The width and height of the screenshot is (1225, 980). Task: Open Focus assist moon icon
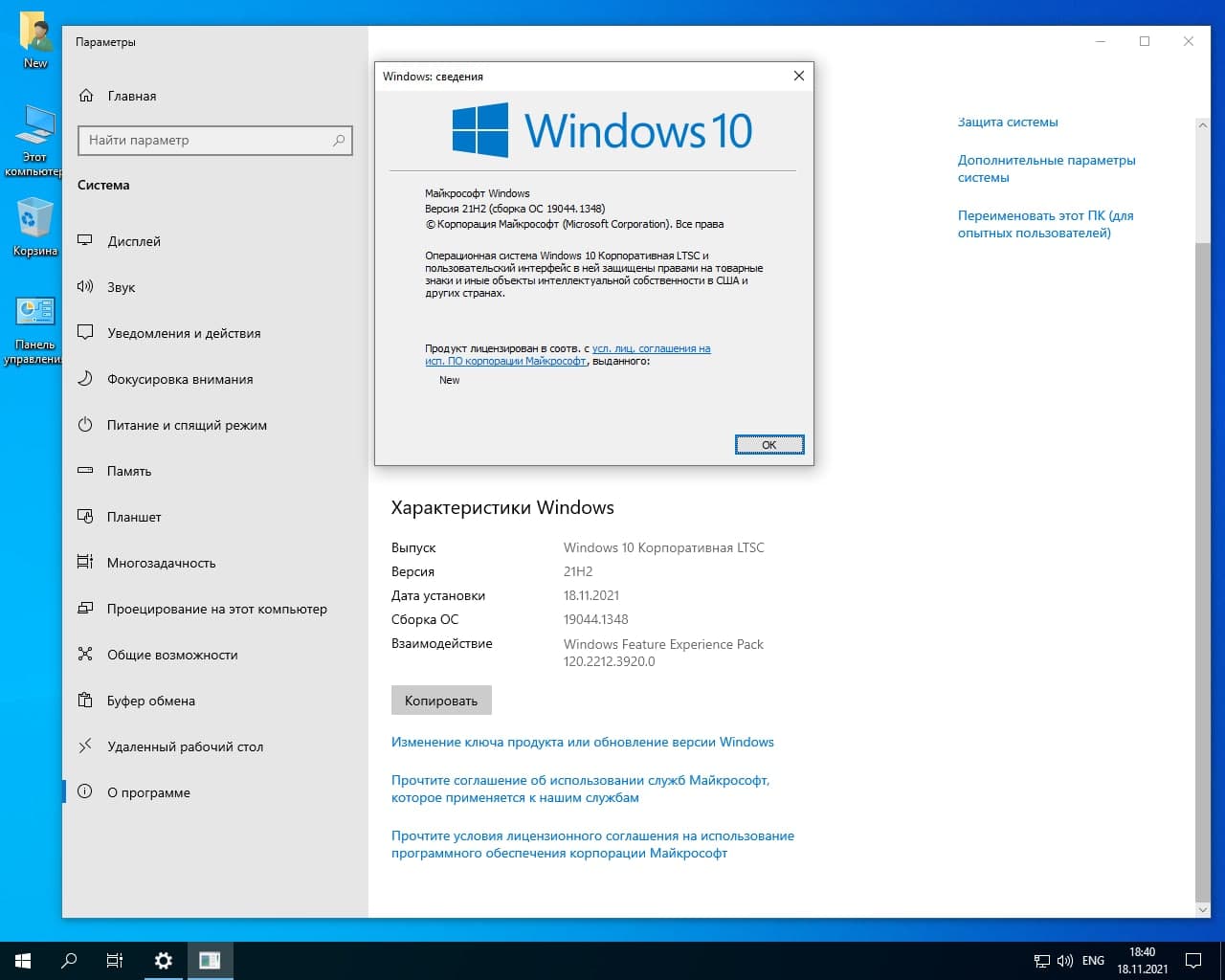[85, 379]
